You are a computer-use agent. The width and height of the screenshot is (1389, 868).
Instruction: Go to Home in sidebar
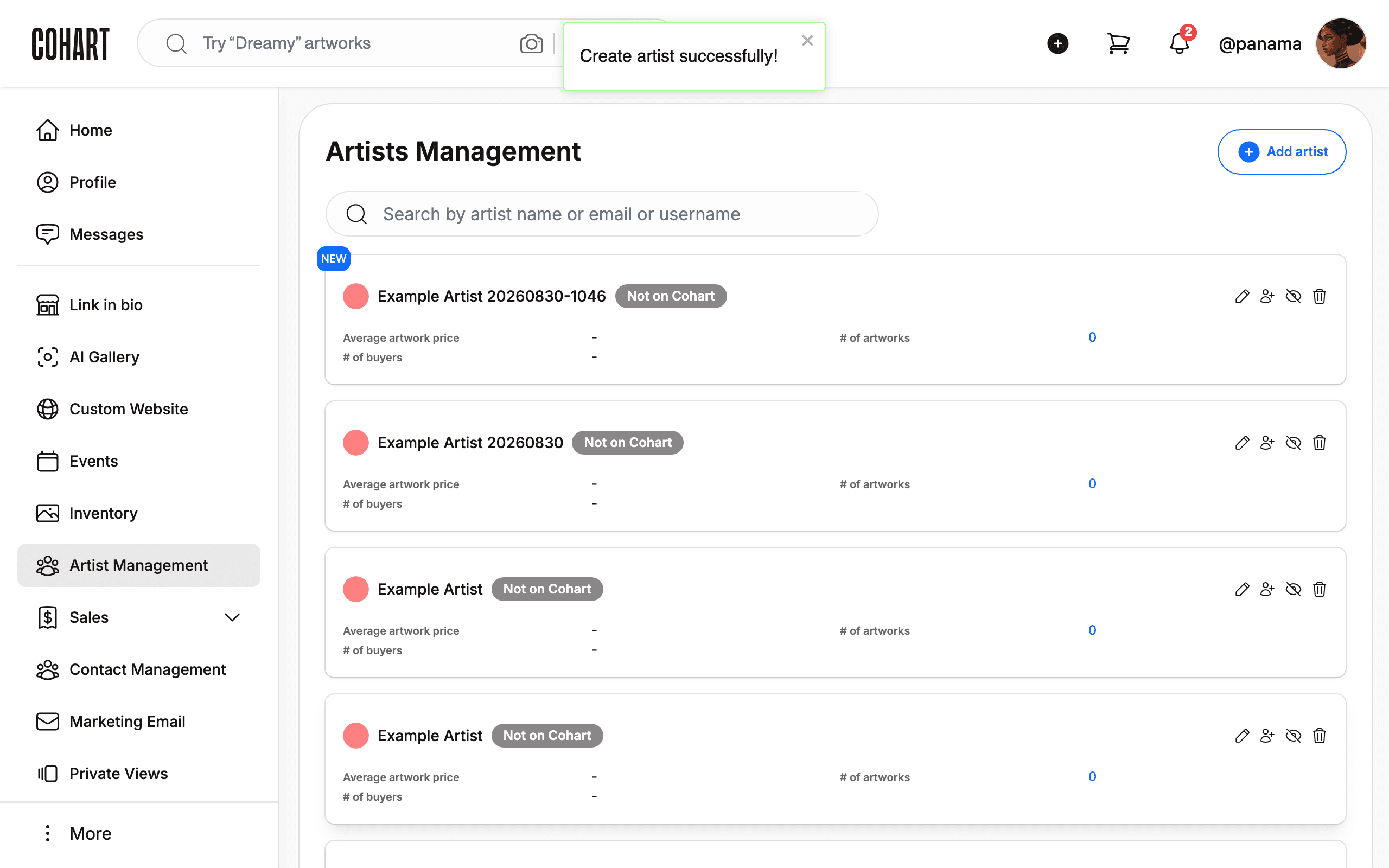click(138, 130)
